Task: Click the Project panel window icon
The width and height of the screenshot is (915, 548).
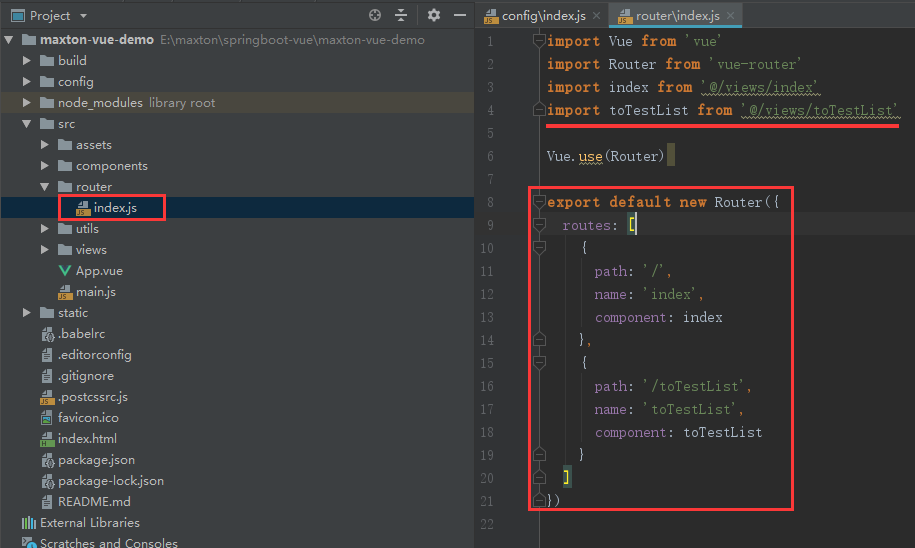Action: click(18, 16)
